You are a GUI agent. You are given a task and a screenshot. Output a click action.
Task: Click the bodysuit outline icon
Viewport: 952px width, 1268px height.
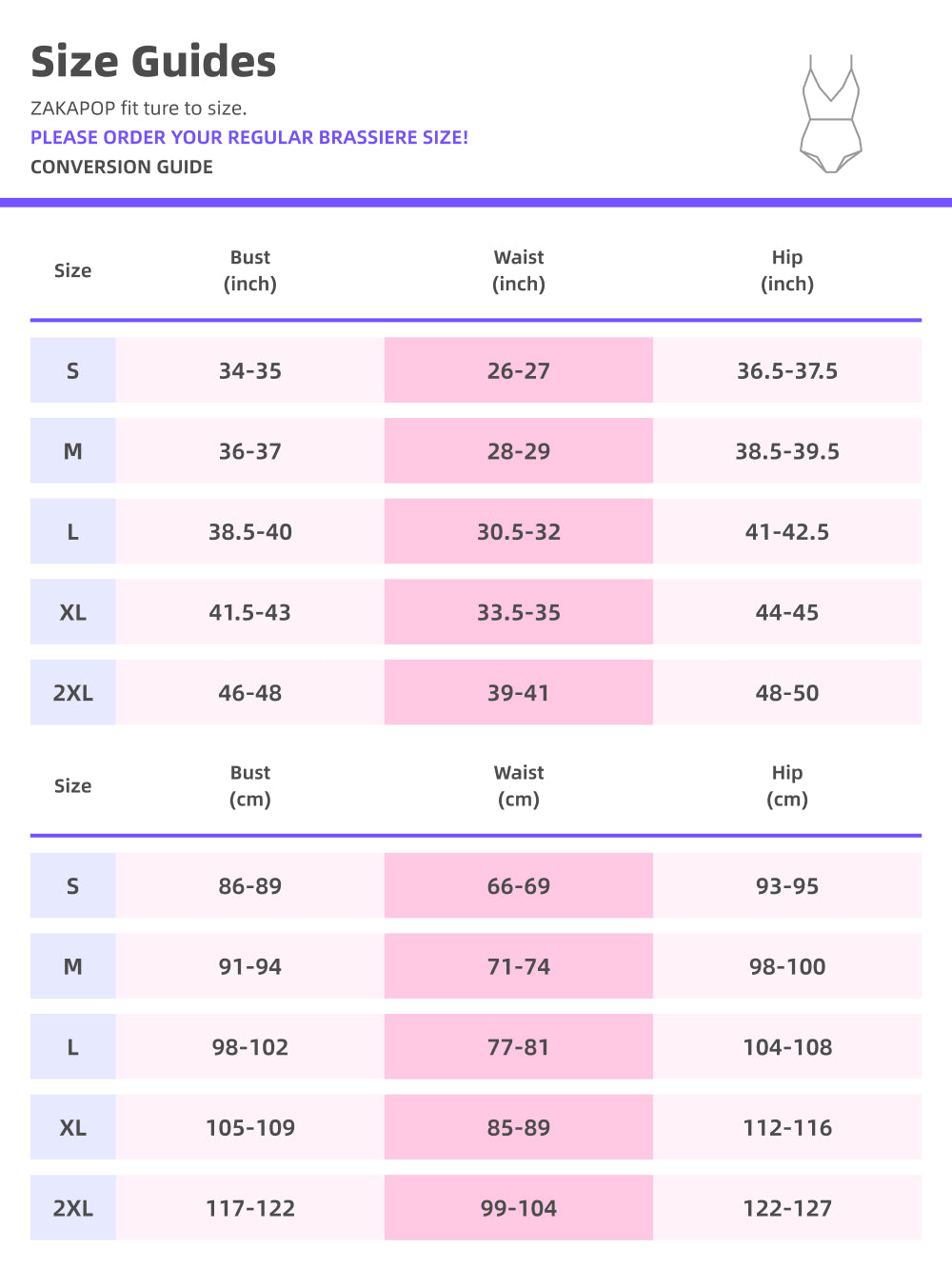pyautogui.click(x=831, y=114)
